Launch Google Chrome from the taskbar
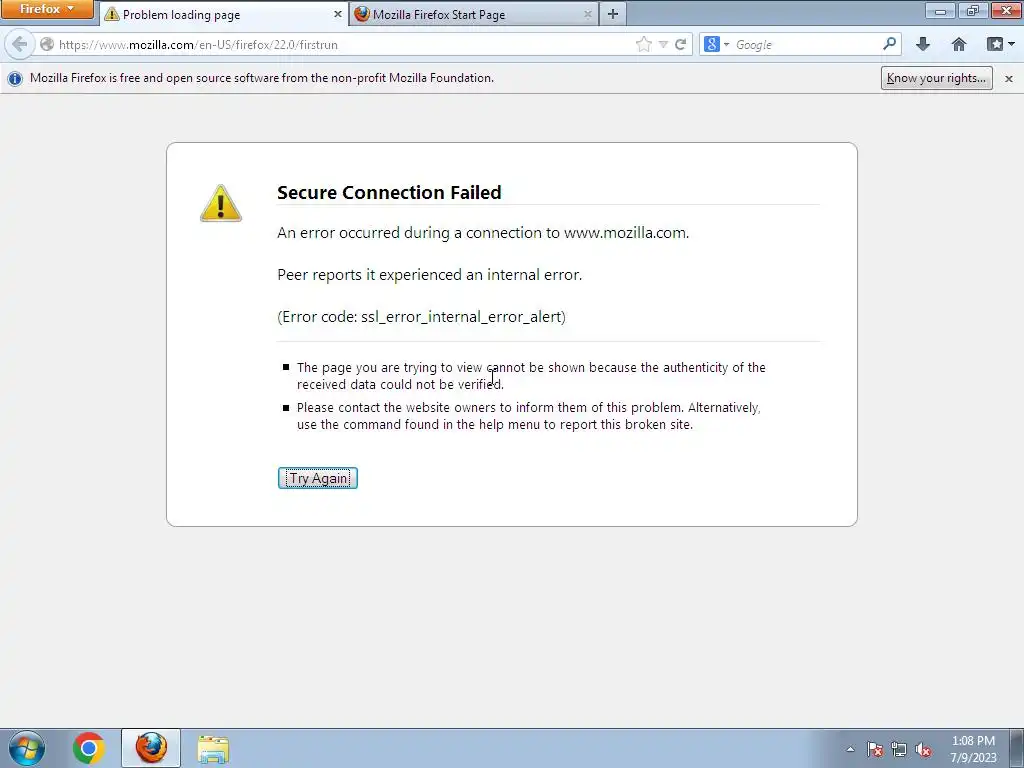The image size is (1024, 768). pyautogui.click(x=88, y=748)
